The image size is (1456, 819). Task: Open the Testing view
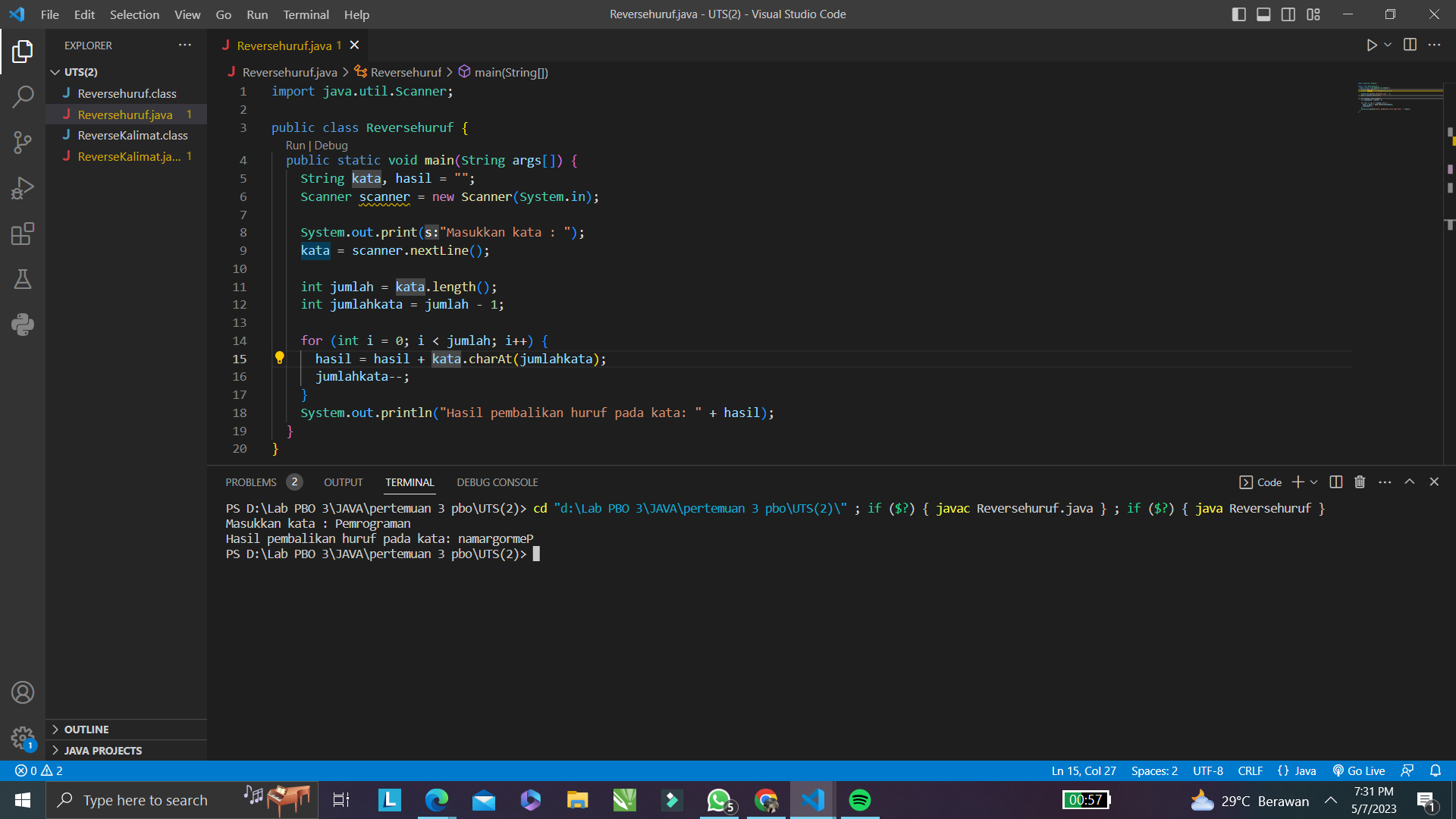24,279
